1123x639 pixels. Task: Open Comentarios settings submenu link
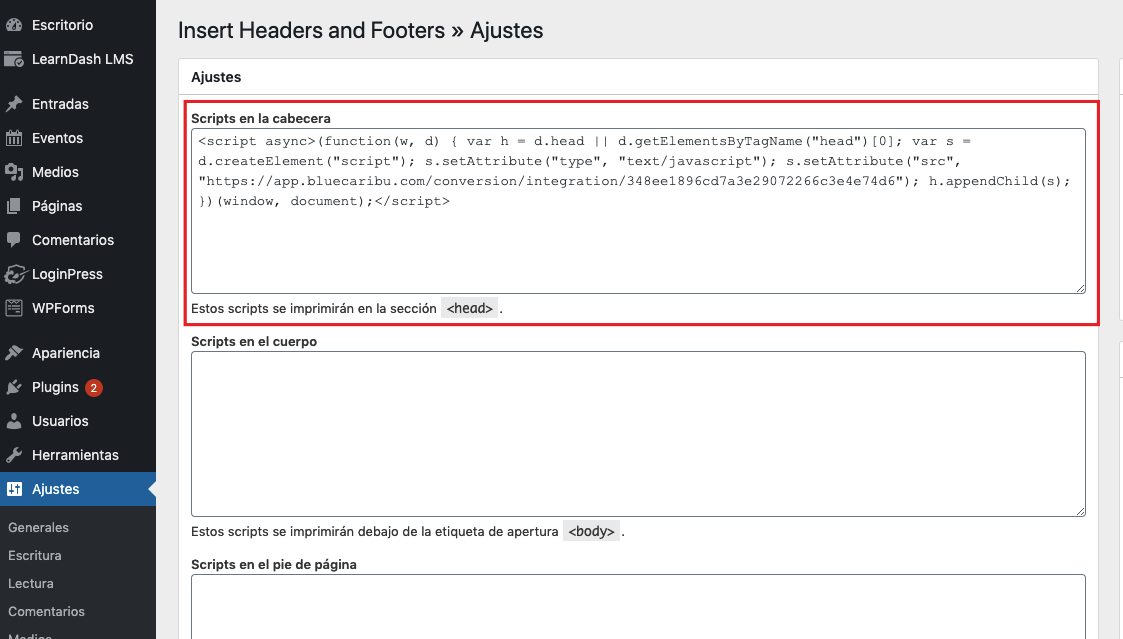coord(47,611)
